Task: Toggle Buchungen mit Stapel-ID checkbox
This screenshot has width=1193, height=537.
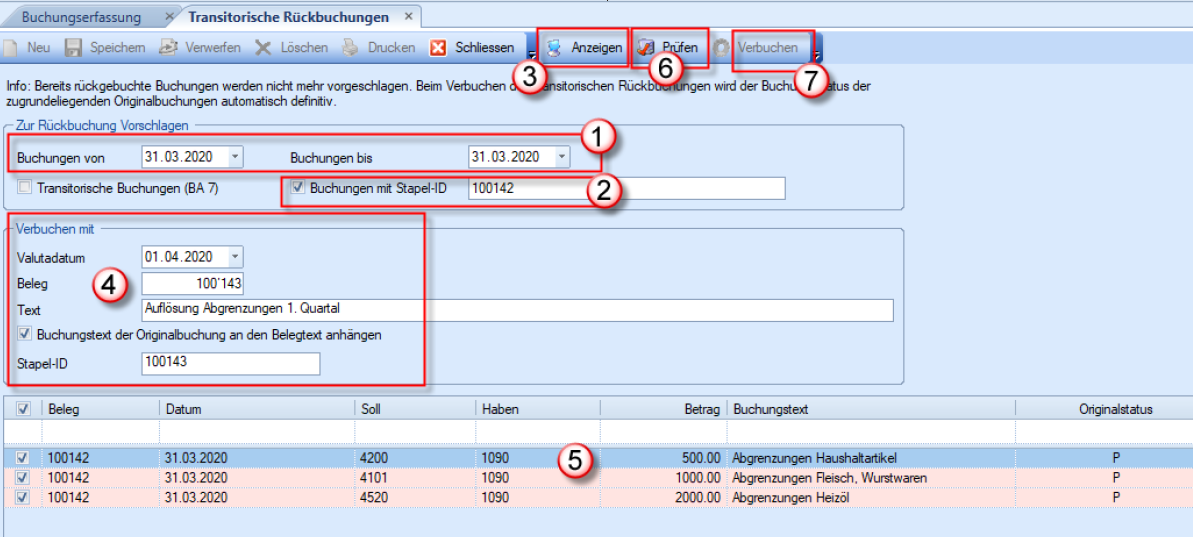Action: [x=298, y=188]
